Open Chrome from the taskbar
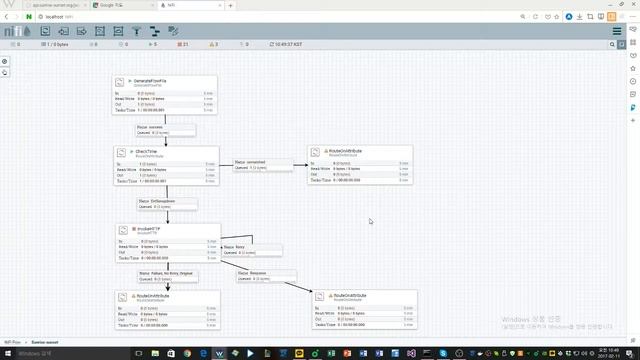Viewport: 640px width, 360px height. (x=187, y=353)
